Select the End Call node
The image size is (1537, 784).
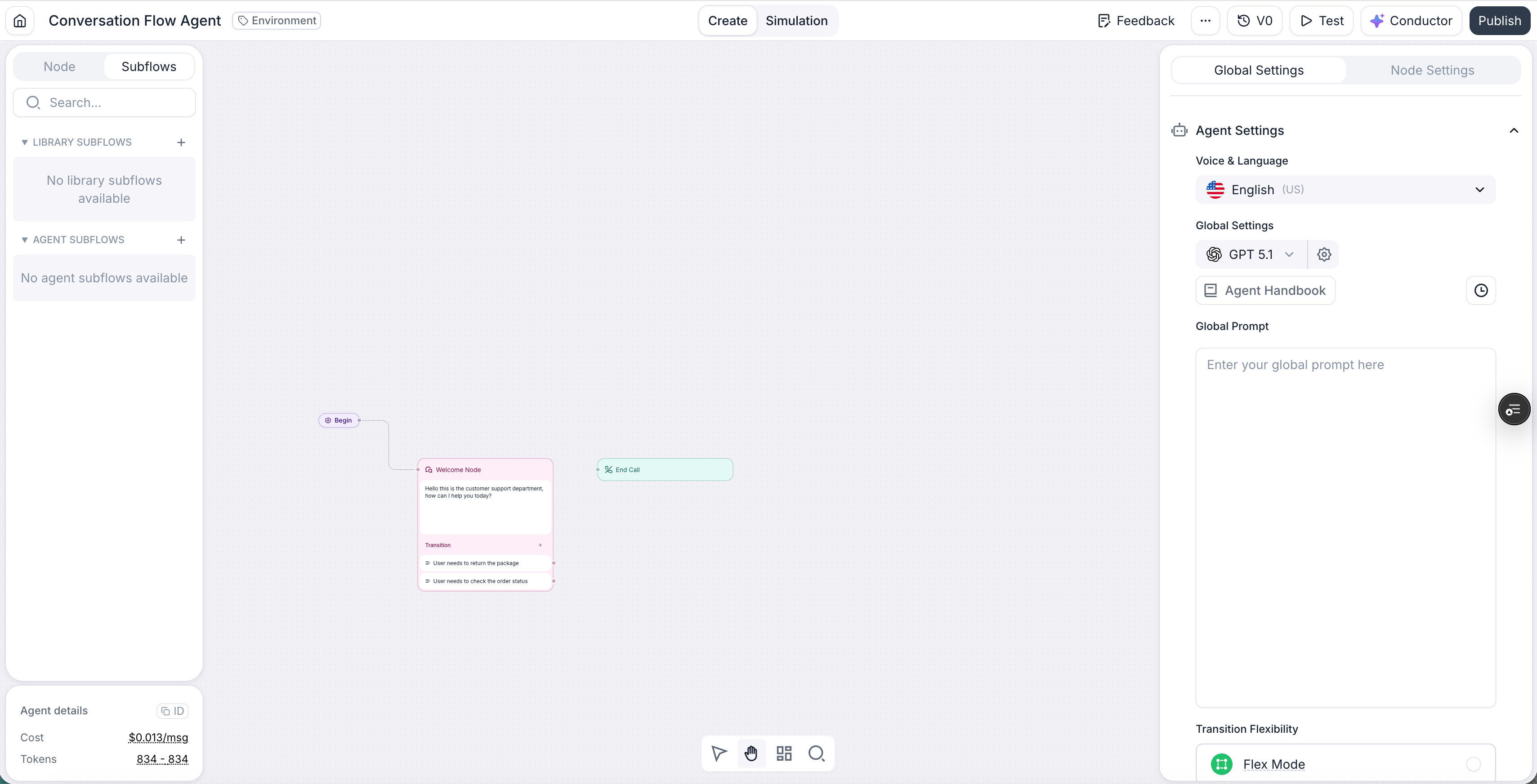665,470
